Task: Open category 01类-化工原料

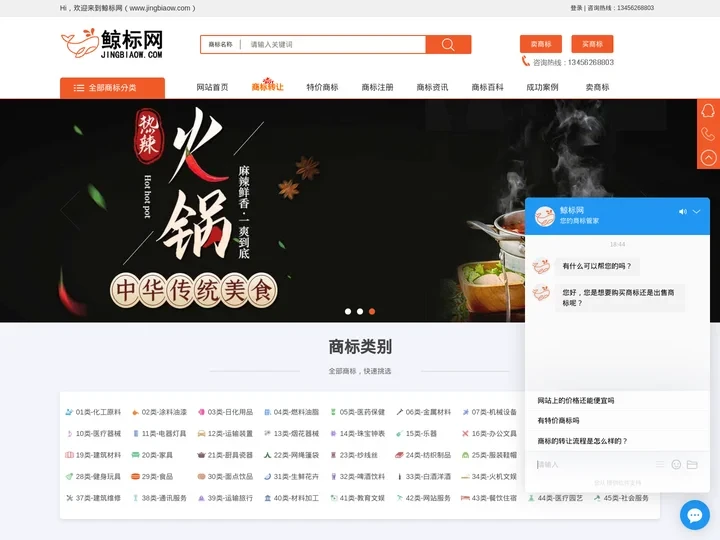Action: [x=93, y=412]
